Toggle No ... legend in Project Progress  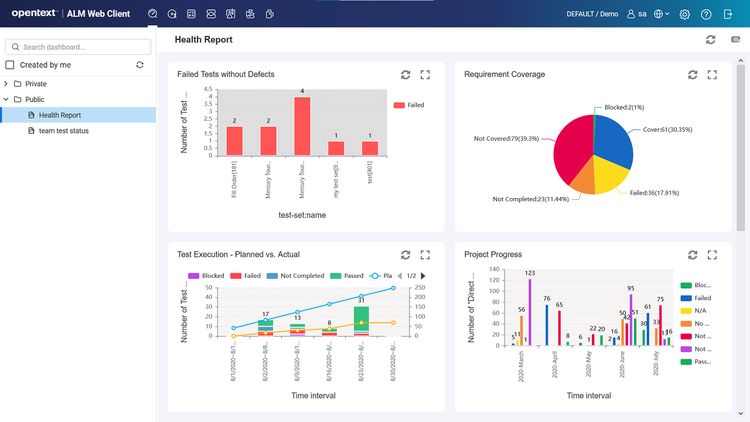(x=695, y=323)
